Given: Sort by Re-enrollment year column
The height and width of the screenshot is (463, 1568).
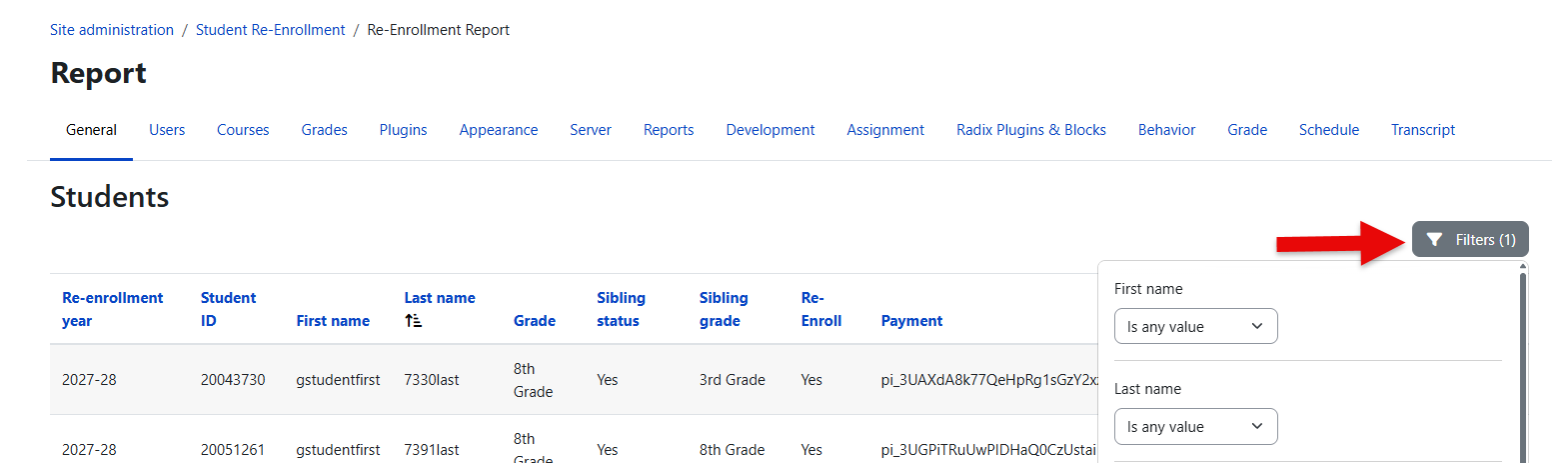Looking at the screenshot, I should coord(112,309).
